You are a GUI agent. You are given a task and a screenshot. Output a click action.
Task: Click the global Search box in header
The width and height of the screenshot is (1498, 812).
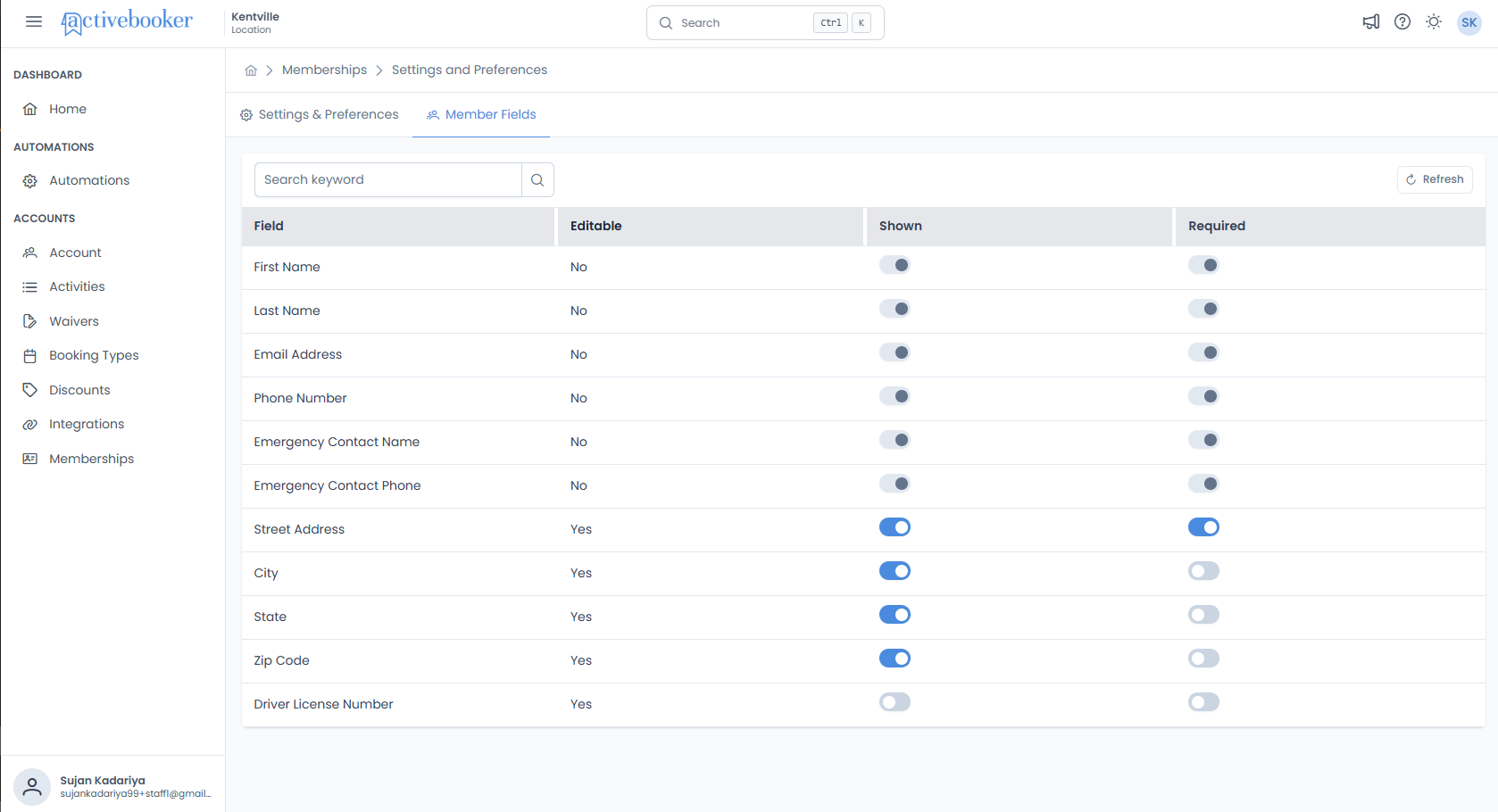point(765,22)
